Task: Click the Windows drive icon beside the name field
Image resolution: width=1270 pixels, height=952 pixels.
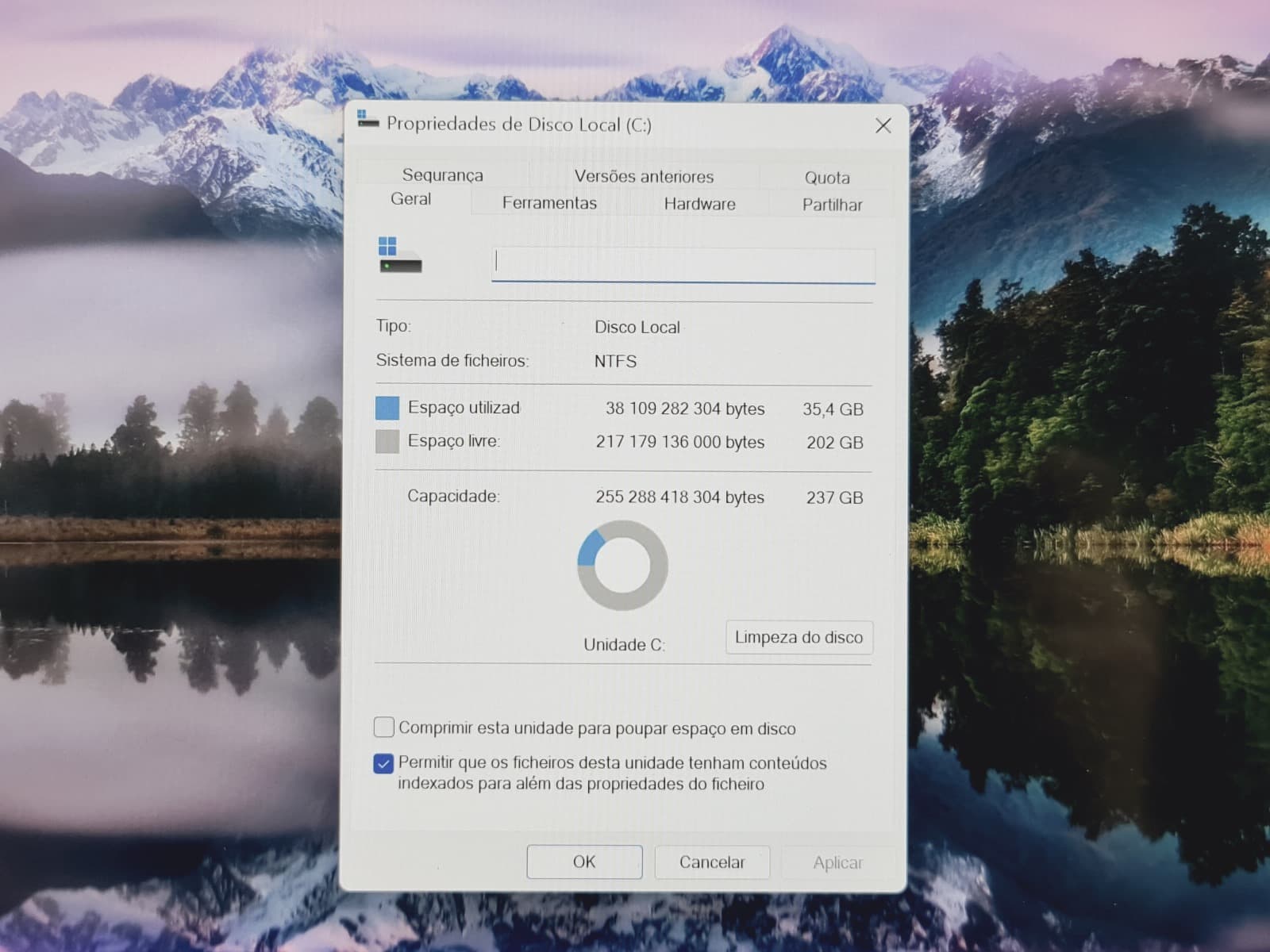Action: pyautogui.click(x=400, y=255)
